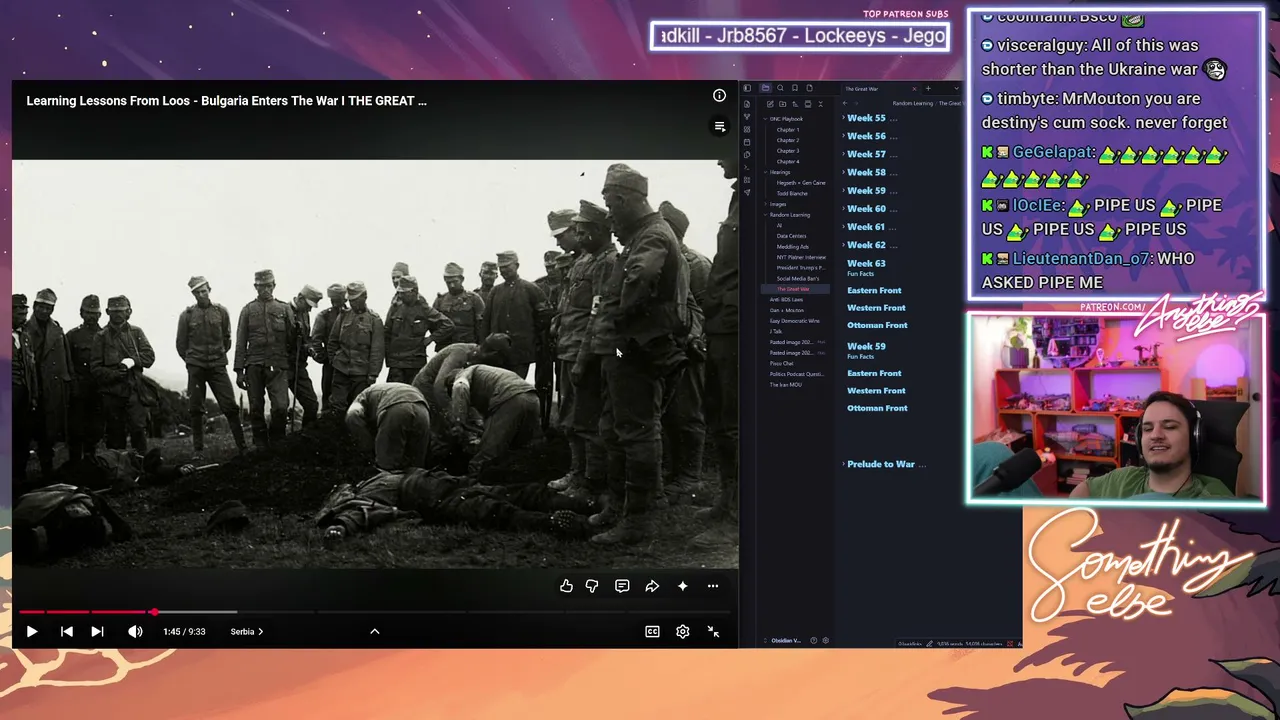Viewport: 1280px width, 720px height.
Task: Open Obsidian help icon
Action: pyautogui.click(x=813, y=641)
